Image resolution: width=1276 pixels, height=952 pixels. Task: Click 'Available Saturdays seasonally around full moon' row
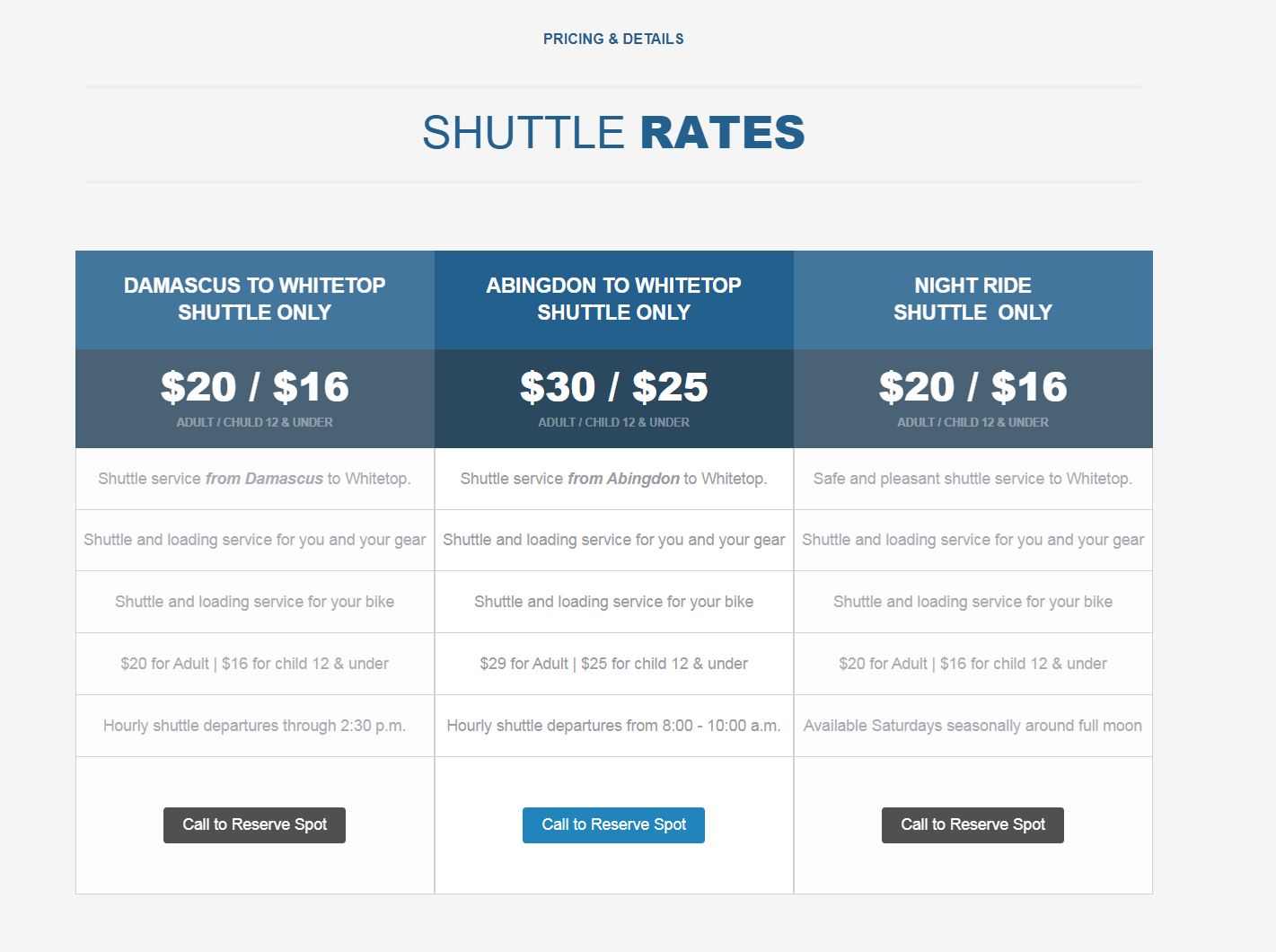(973, 726)
